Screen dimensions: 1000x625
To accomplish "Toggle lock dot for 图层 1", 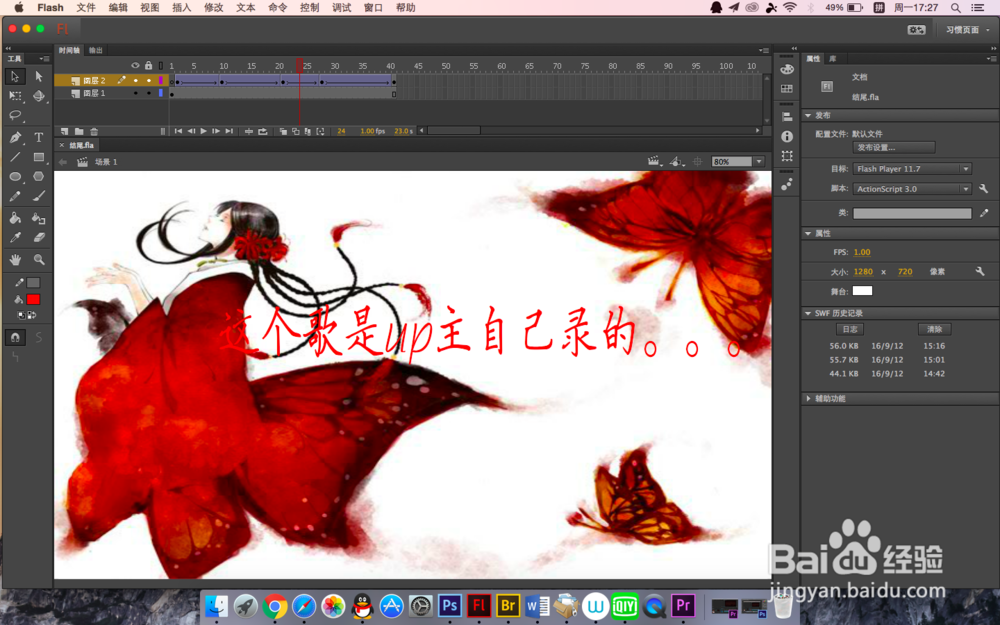I will pos(149,93).
